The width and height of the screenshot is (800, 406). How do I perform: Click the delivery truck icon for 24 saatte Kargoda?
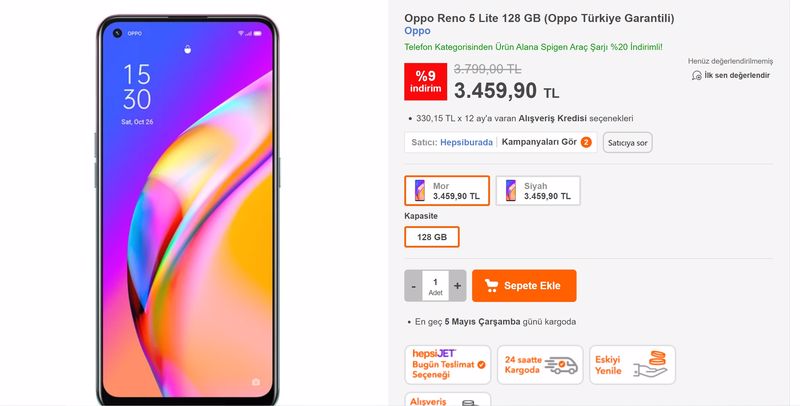coord(561,365)
